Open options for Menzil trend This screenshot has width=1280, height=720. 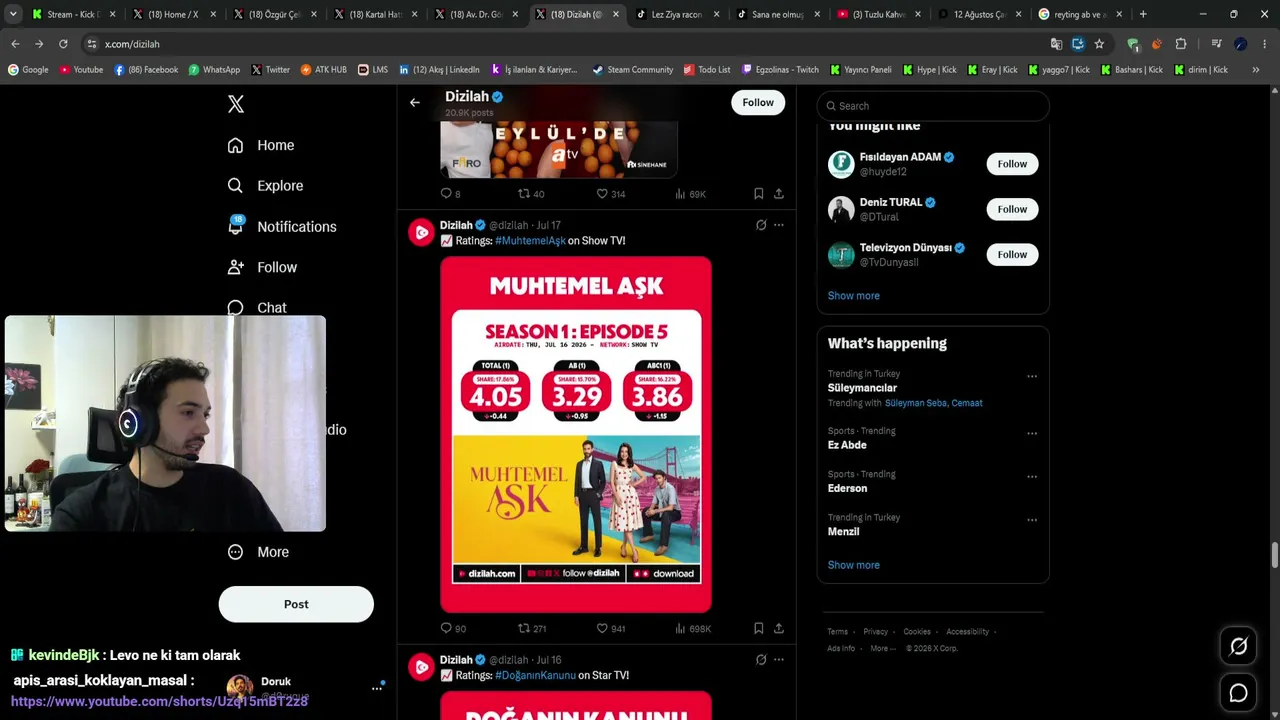(x=1032, y=520)
